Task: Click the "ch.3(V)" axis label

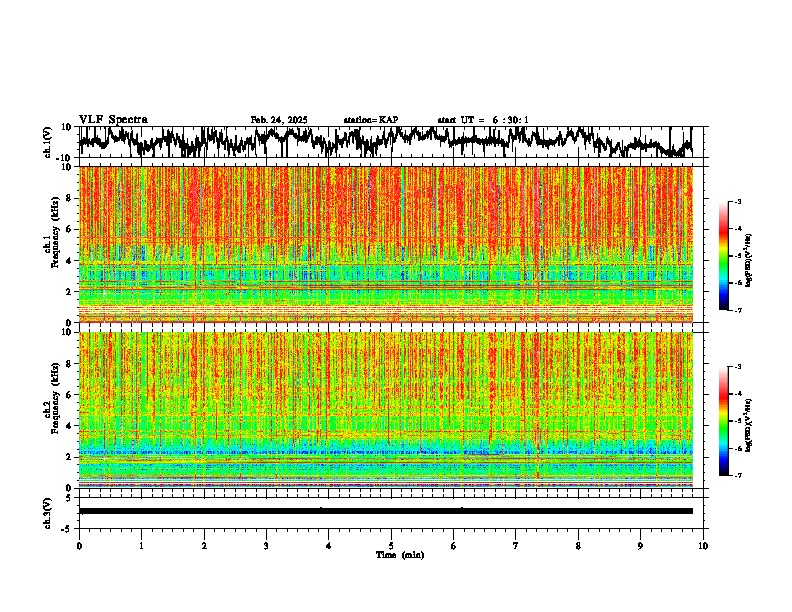Action: (48, 513)
